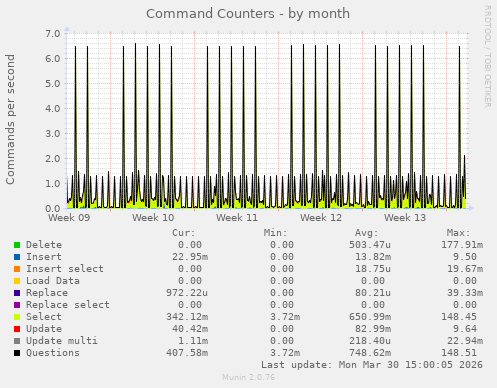Click Insert current value 22.95m
The image size is (497, 388).
point(190,257)
